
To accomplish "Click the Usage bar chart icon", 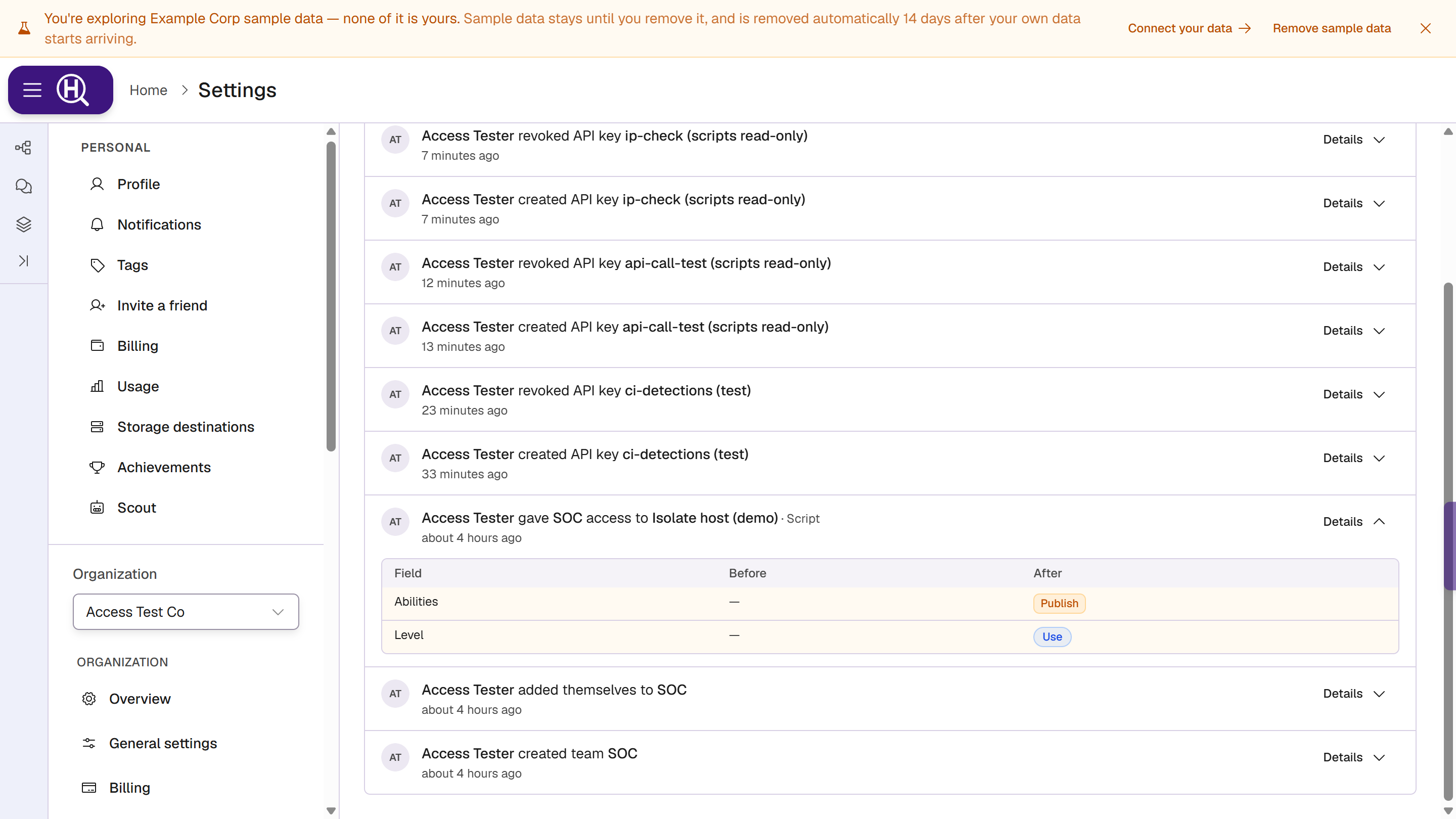I will [x=97, y=386].
